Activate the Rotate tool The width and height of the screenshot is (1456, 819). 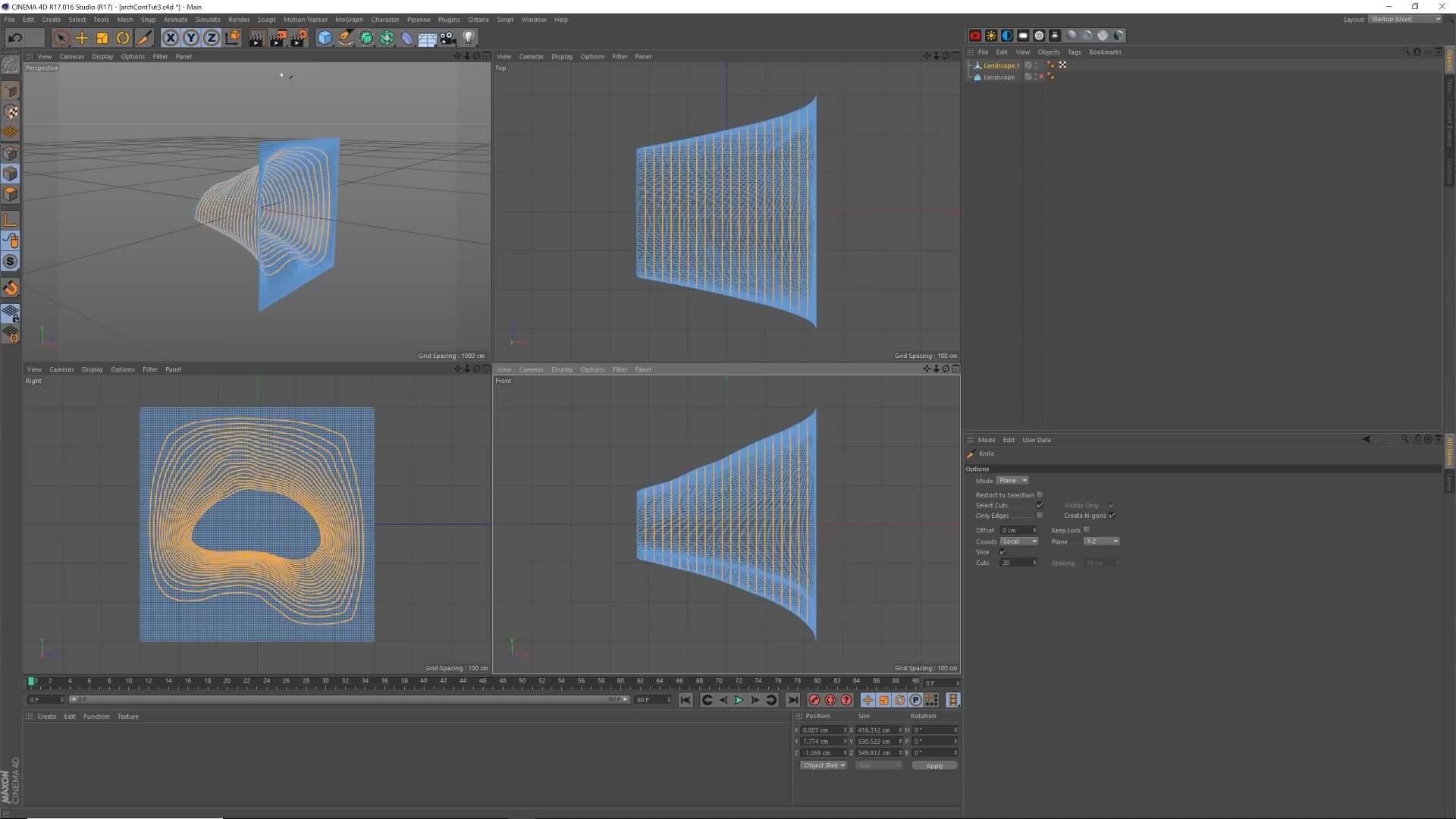click(122, 38)
